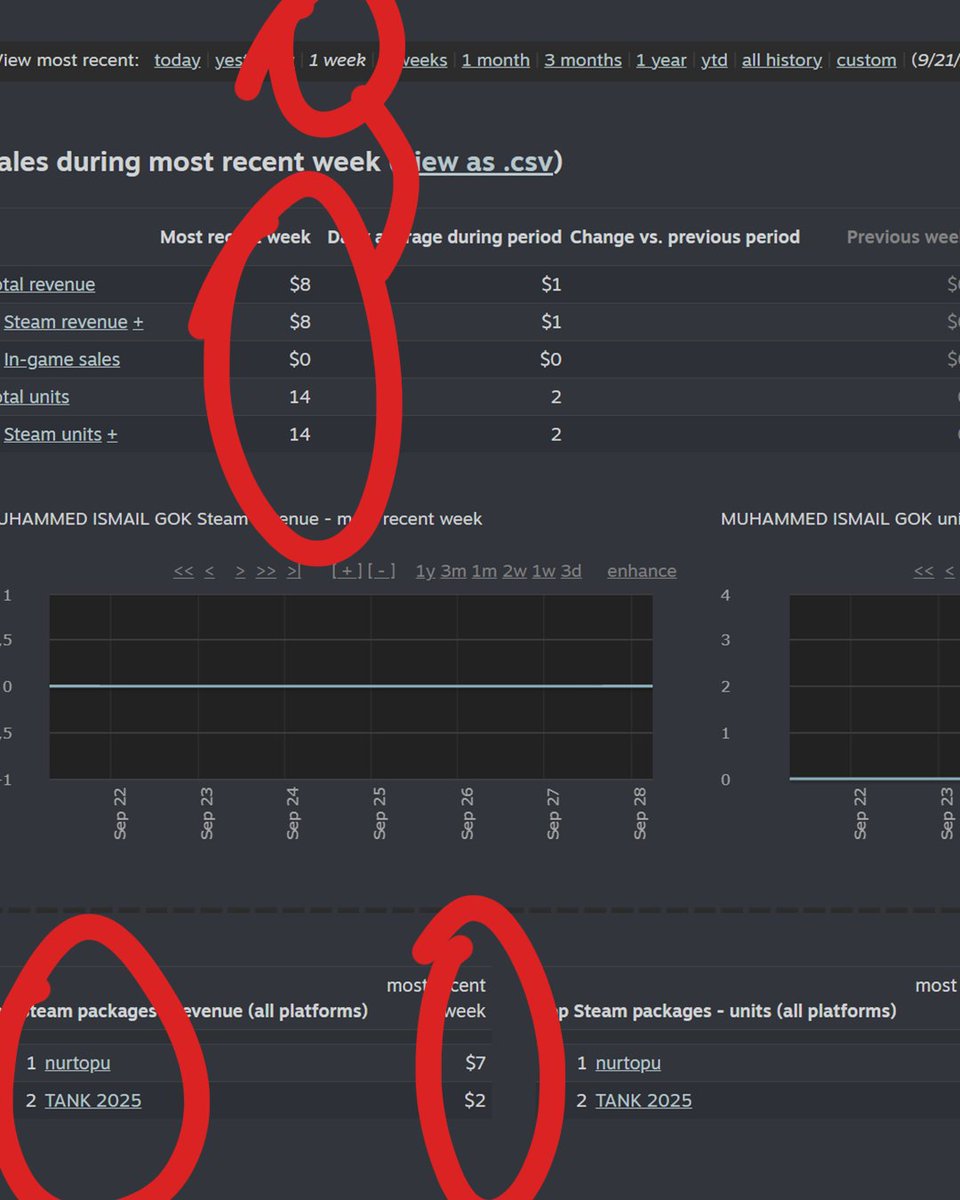Click '14' in the Steam units row

(x=299, y=434)
